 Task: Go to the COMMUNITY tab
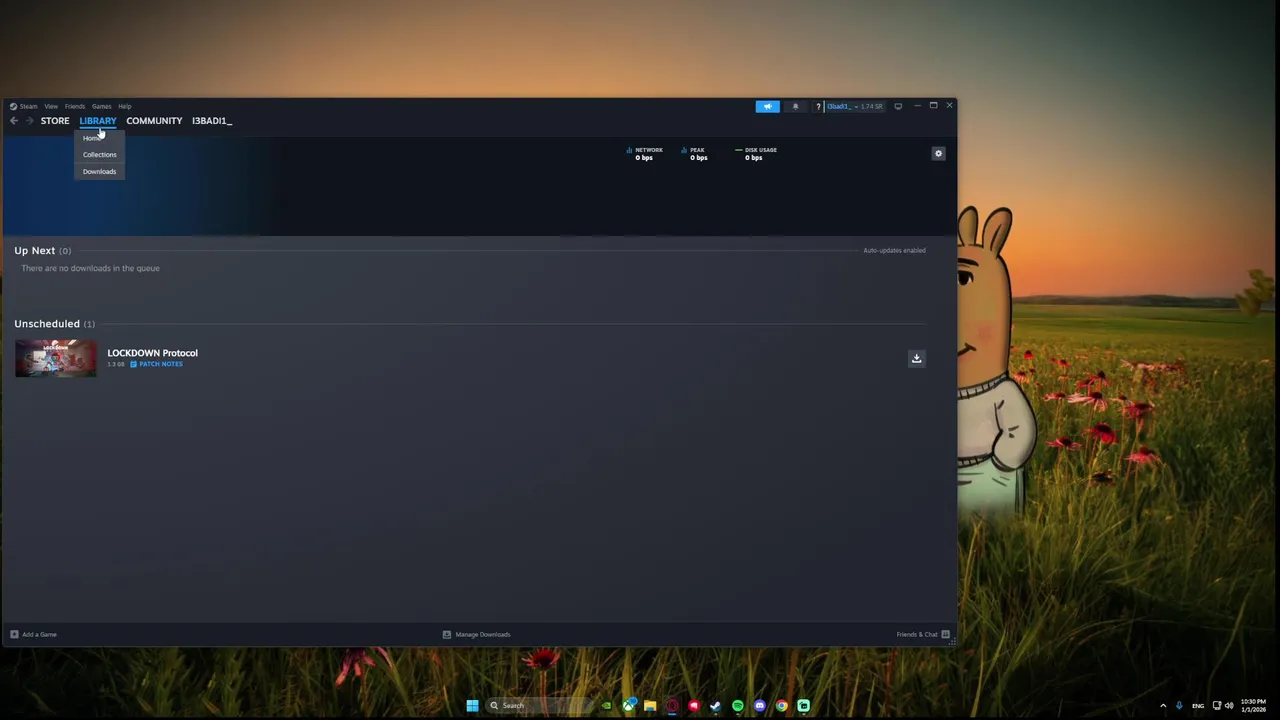pyautogui.click(x=154, y=121)
